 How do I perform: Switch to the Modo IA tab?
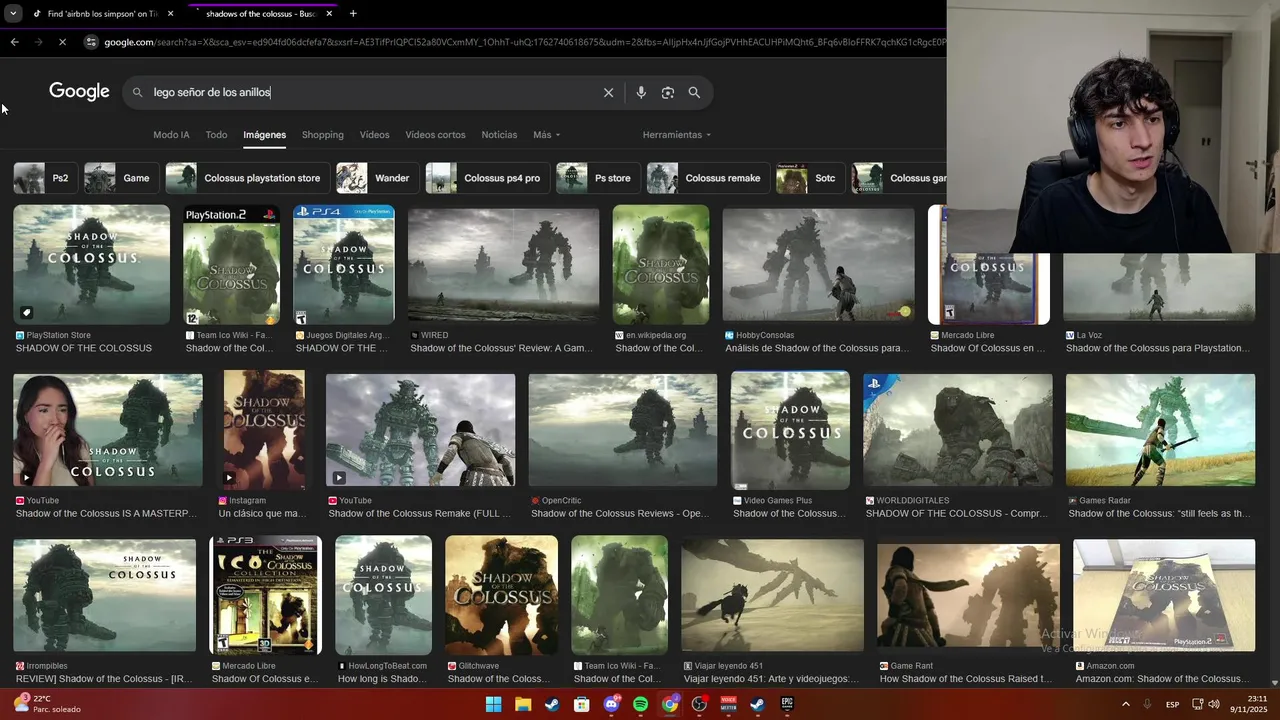(x=171, y=135)
